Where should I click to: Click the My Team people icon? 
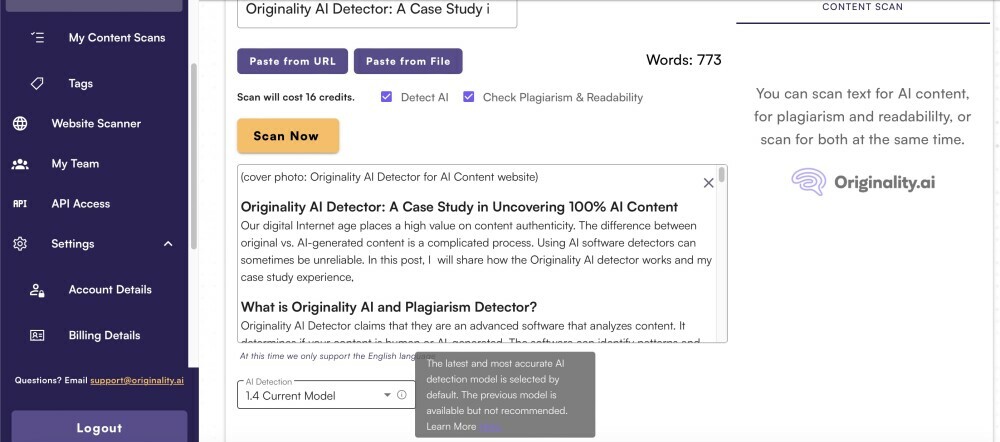[20, 164]
